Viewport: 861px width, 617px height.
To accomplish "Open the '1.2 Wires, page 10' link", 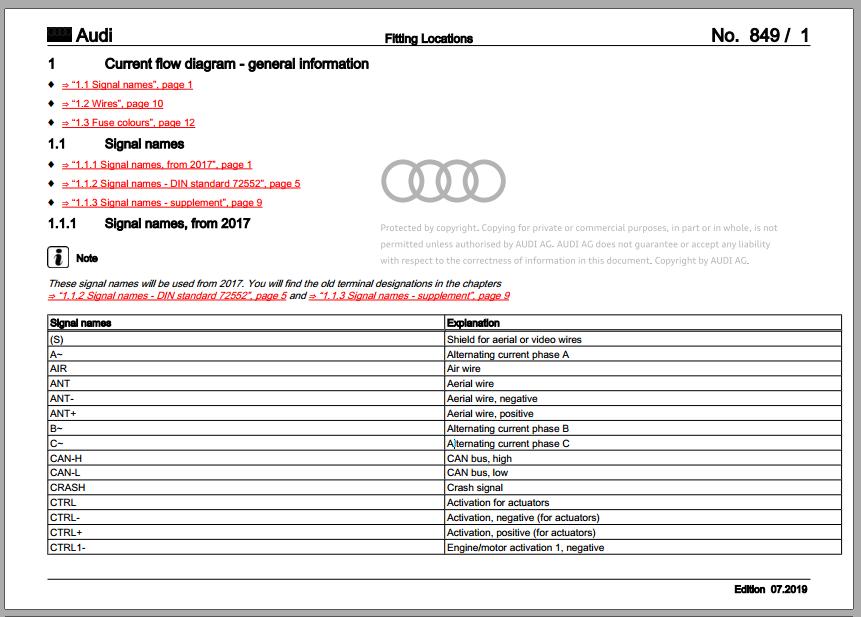I will pyautogui.click(x=112, y=104).
